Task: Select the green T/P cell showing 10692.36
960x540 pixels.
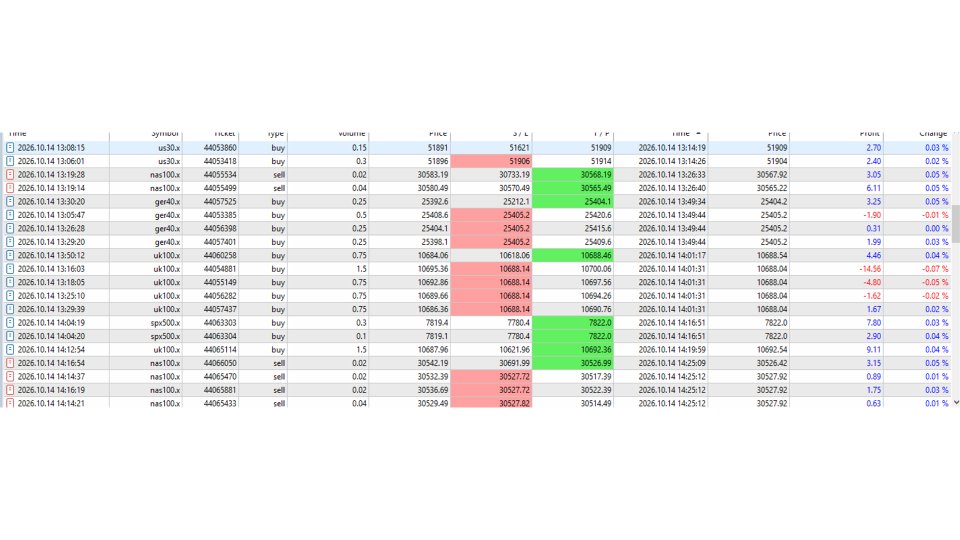Action: tap(572, 350)
